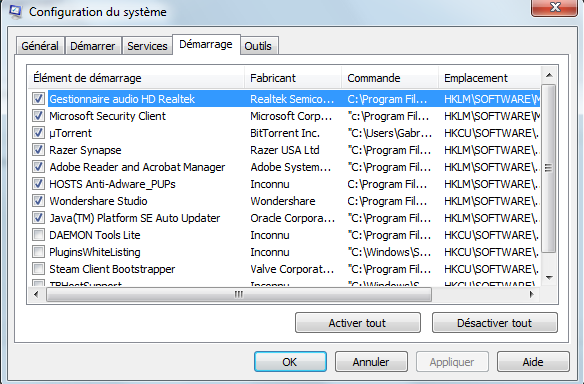The width and height of the screenshot is (584, 384).
Task: Select the Démarrage tab
Action: pos(206,45)
